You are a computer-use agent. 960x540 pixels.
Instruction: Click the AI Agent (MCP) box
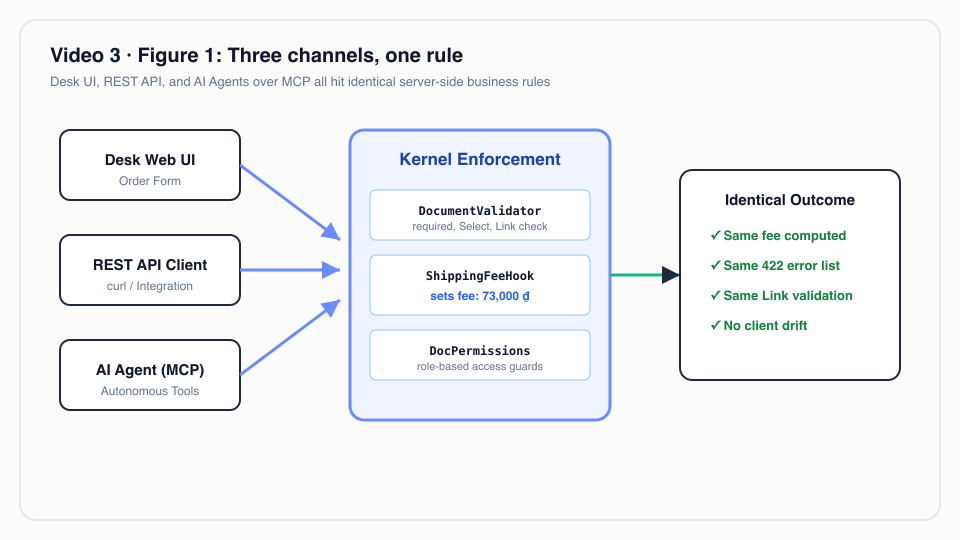[150, 375]
